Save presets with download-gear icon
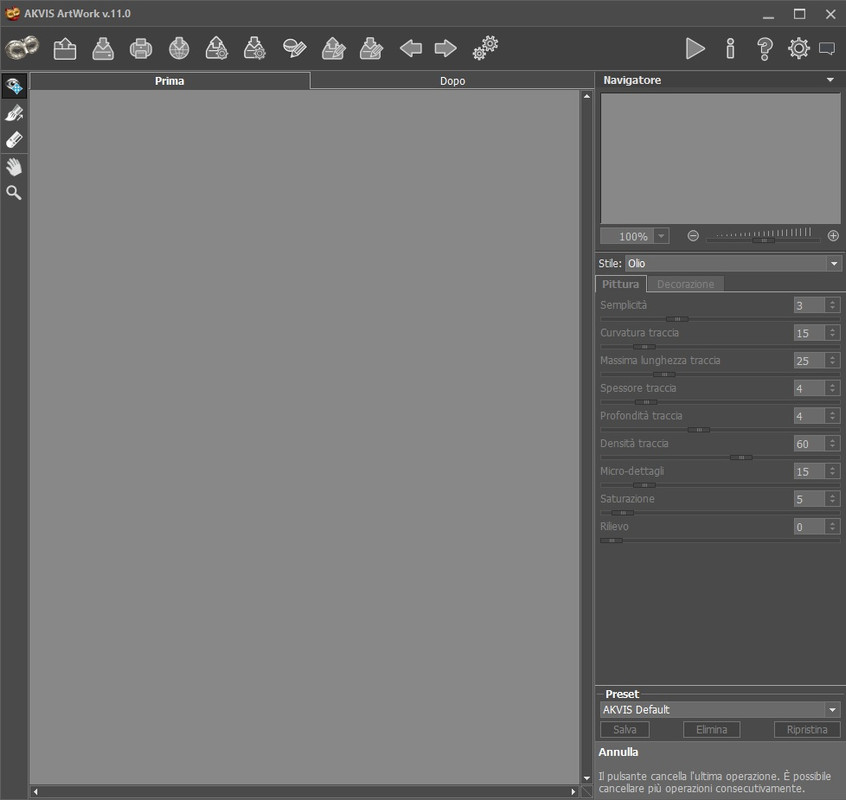 [x=254, y=49]
